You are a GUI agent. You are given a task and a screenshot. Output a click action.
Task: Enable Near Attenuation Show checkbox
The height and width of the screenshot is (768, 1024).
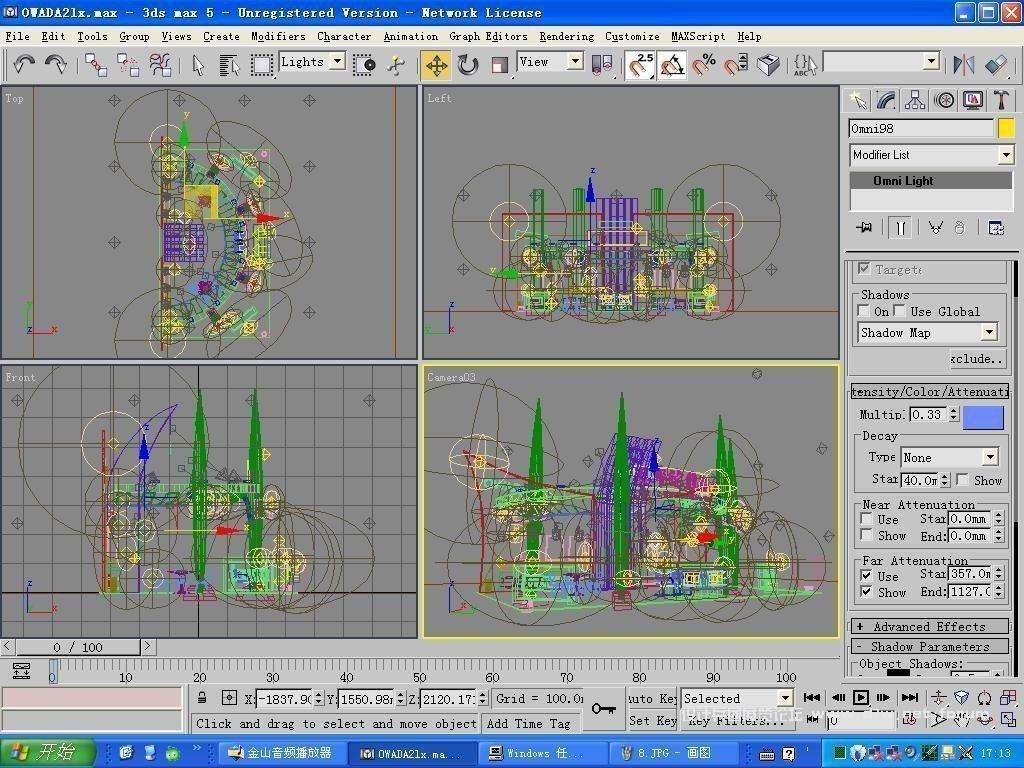point(866,536)
